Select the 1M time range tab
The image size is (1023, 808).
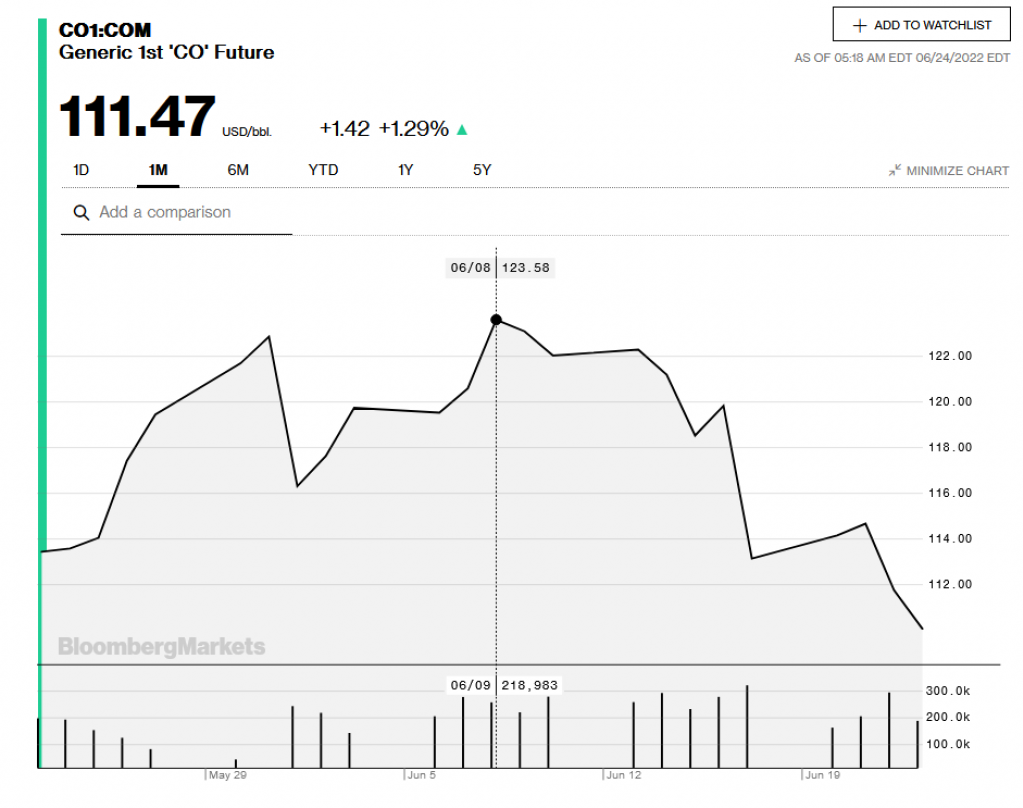158,170
